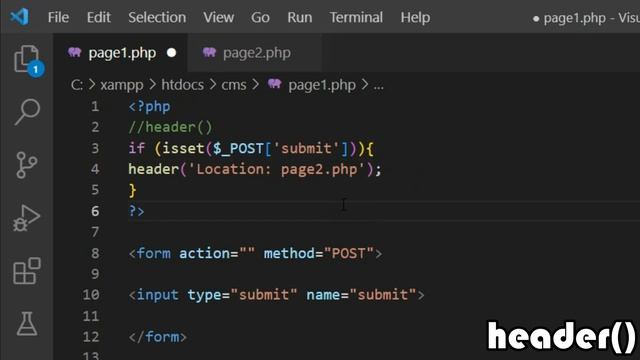This screenshot has width=640, height=360.
Task: Open the Help menu
Action: pos(415,18)
